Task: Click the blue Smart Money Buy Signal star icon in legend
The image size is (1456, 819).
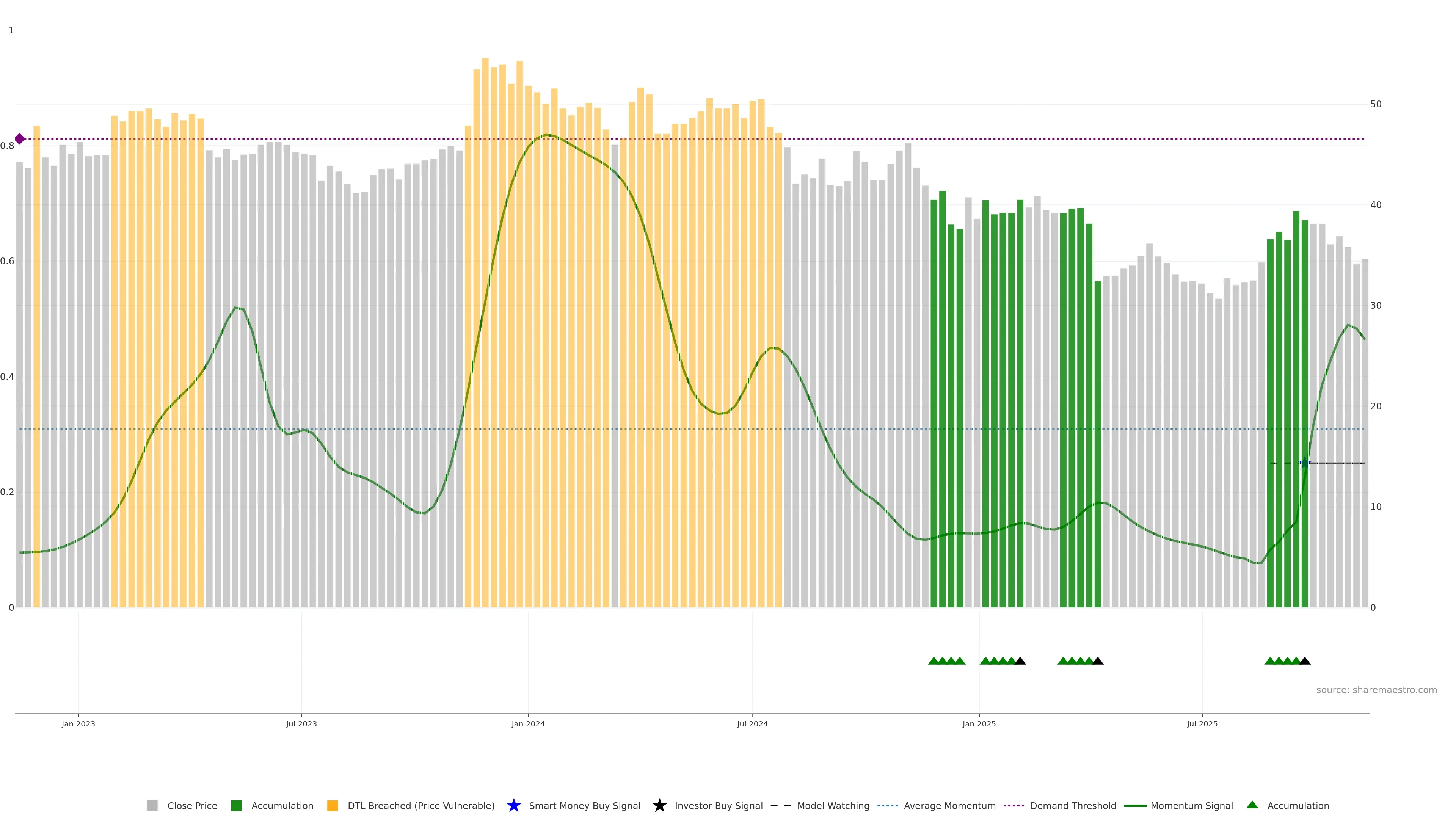Action: coord(513,805)
